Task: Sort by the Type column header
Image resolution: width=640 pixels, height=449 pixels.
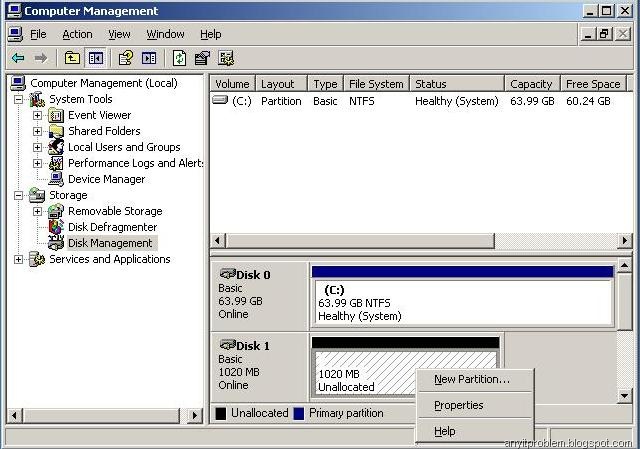Action: pyautogui.click(x=325, y=84)
